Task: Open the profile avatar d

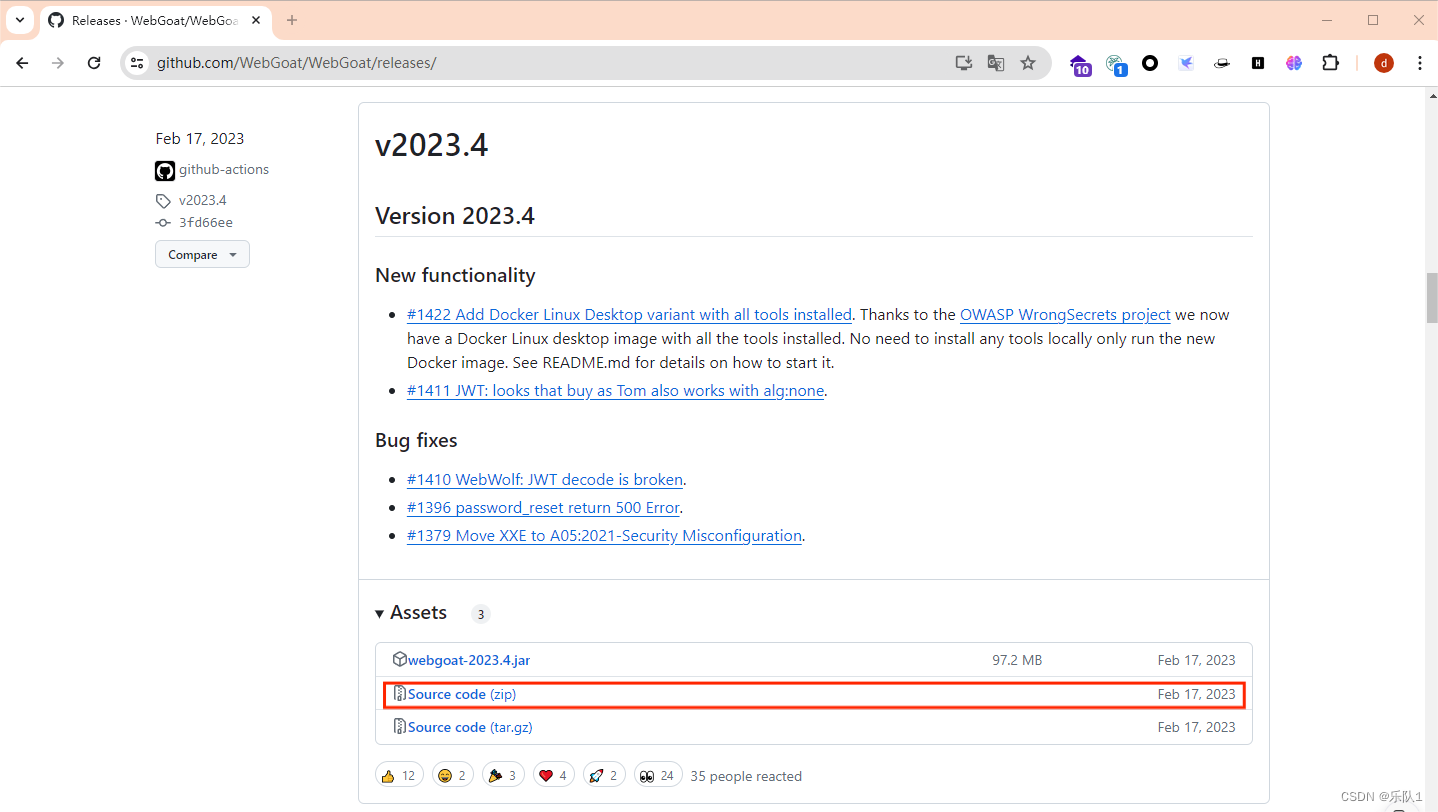Action: [1384, 63]
